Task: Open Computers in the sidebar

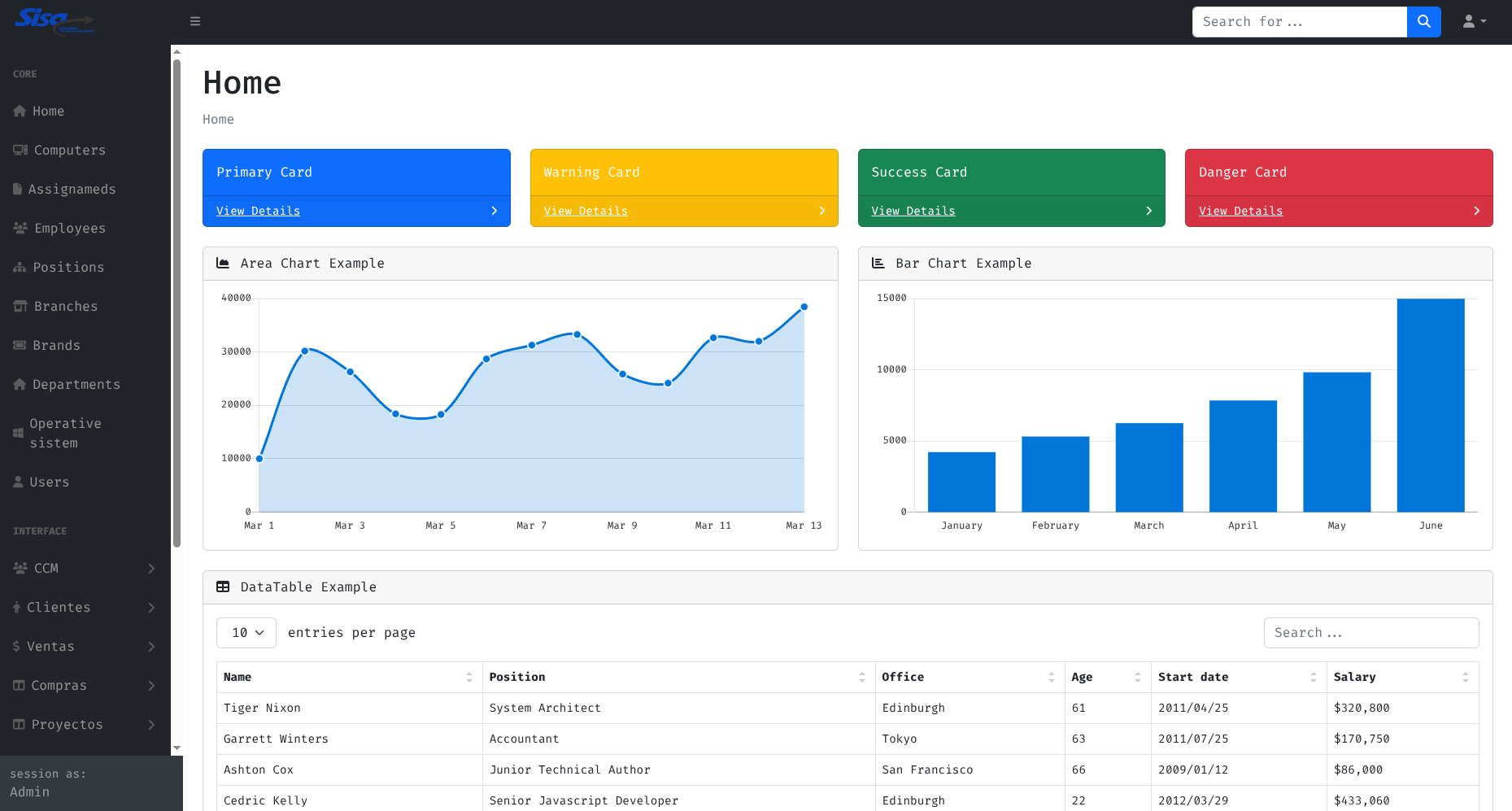Action: (x=85, y=150)
